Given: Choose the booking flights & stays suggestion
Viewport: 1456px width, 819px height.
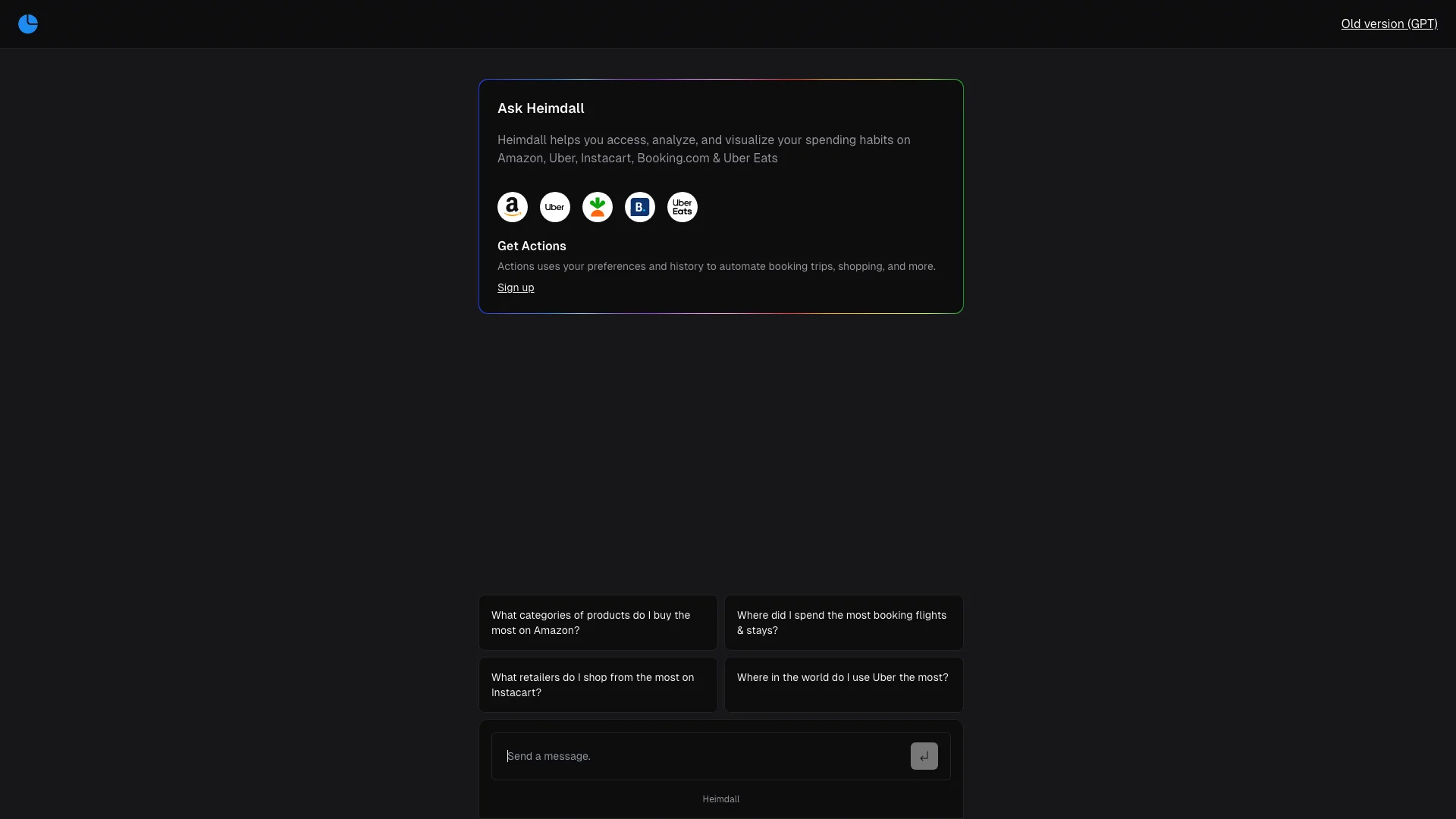Looking at the screenshot, I should 843,623.
